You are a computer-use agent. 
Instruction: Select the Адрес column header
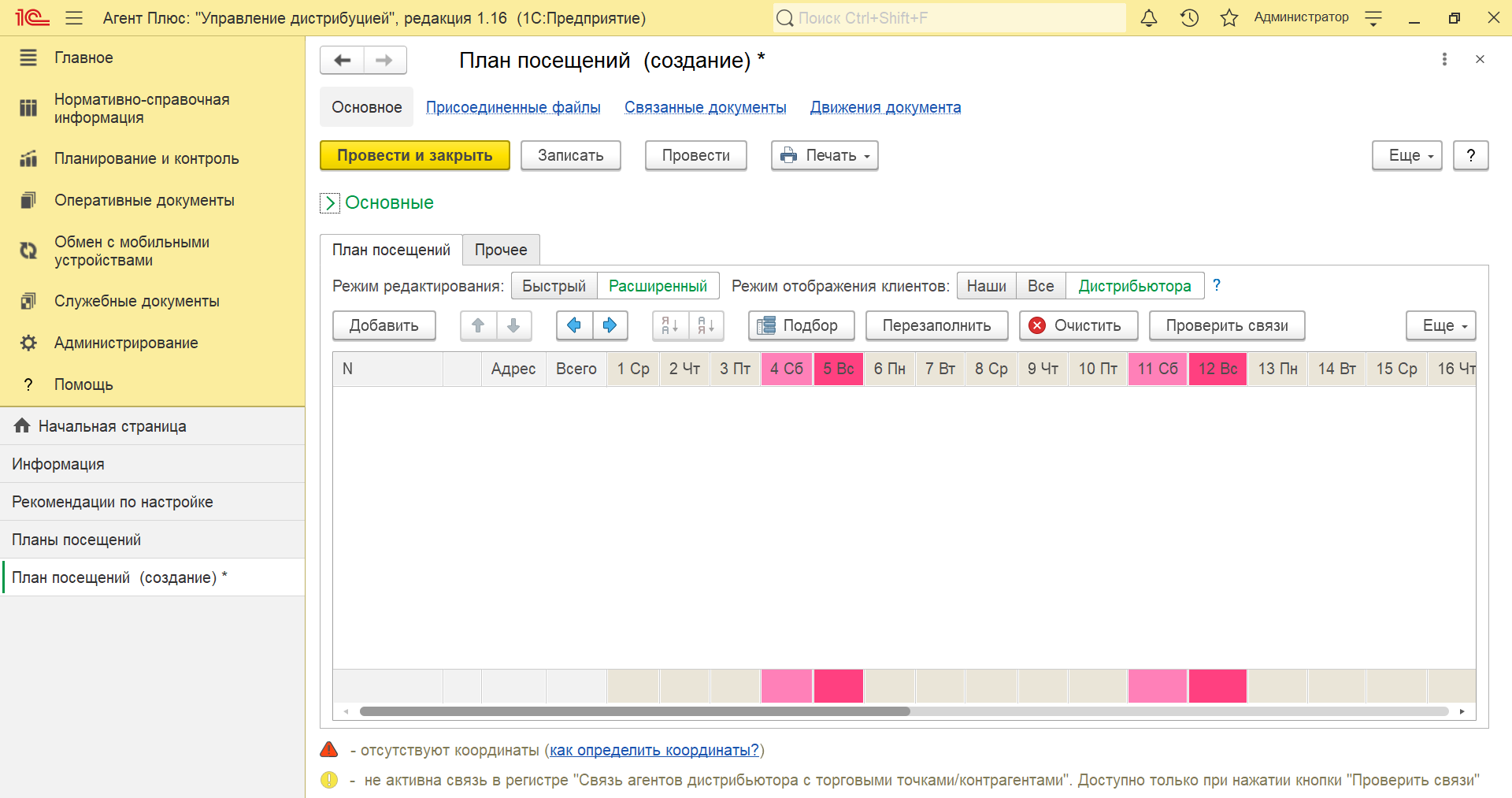pos(513,369)
